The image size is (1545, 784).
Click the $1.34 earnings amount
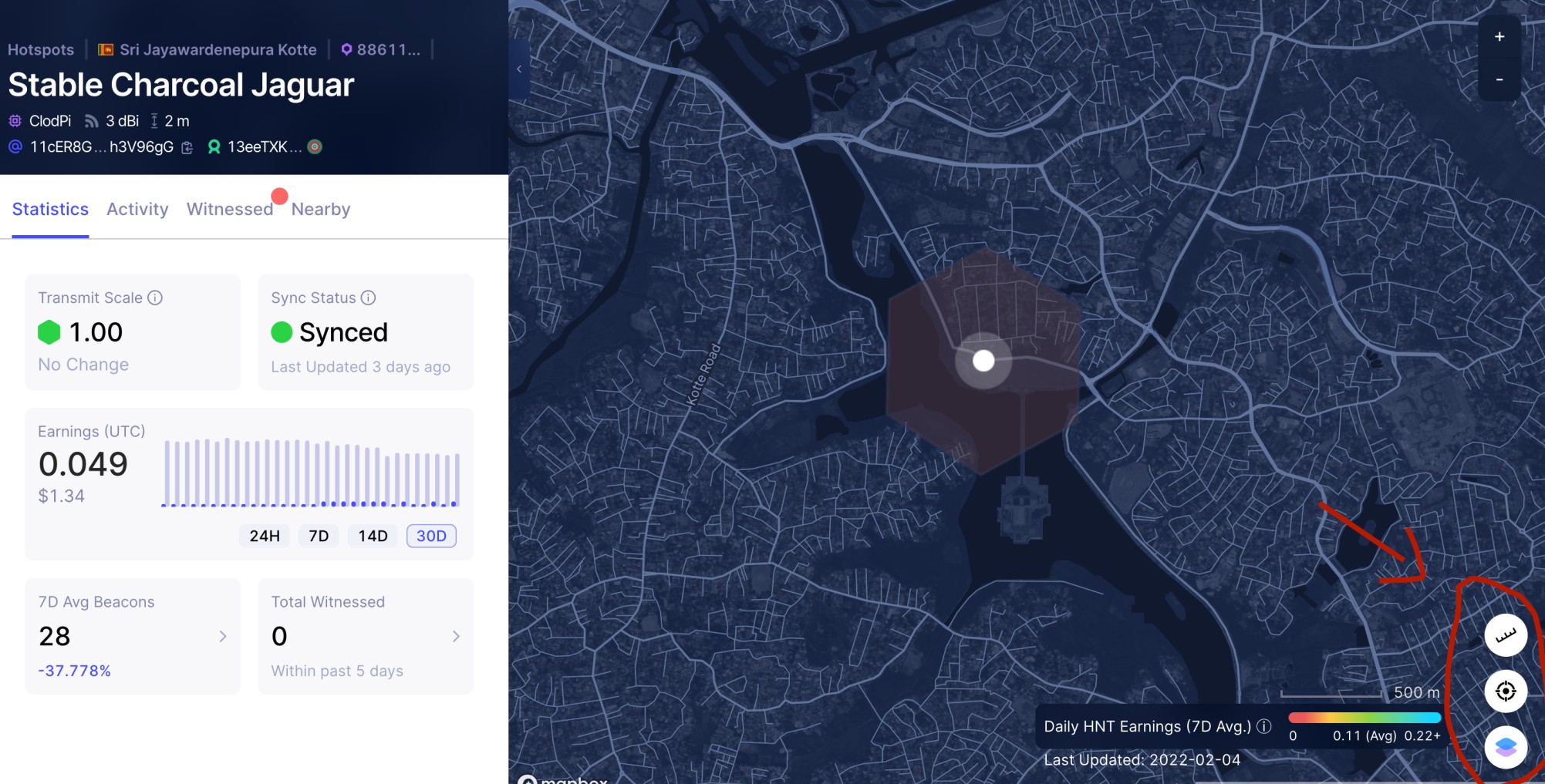pyautogui.click(x=62, y=496)
